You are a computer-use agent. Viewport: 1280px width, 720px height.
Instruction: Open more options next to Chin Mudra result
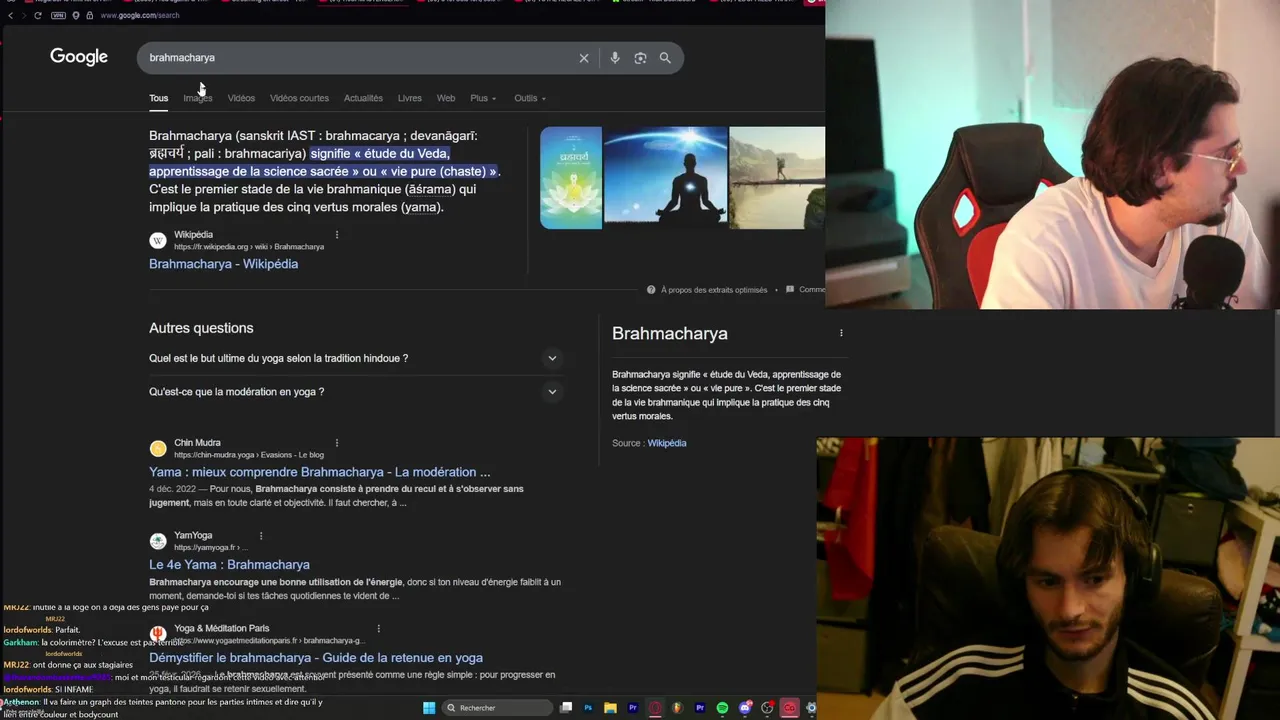click(x=337, y=443)
